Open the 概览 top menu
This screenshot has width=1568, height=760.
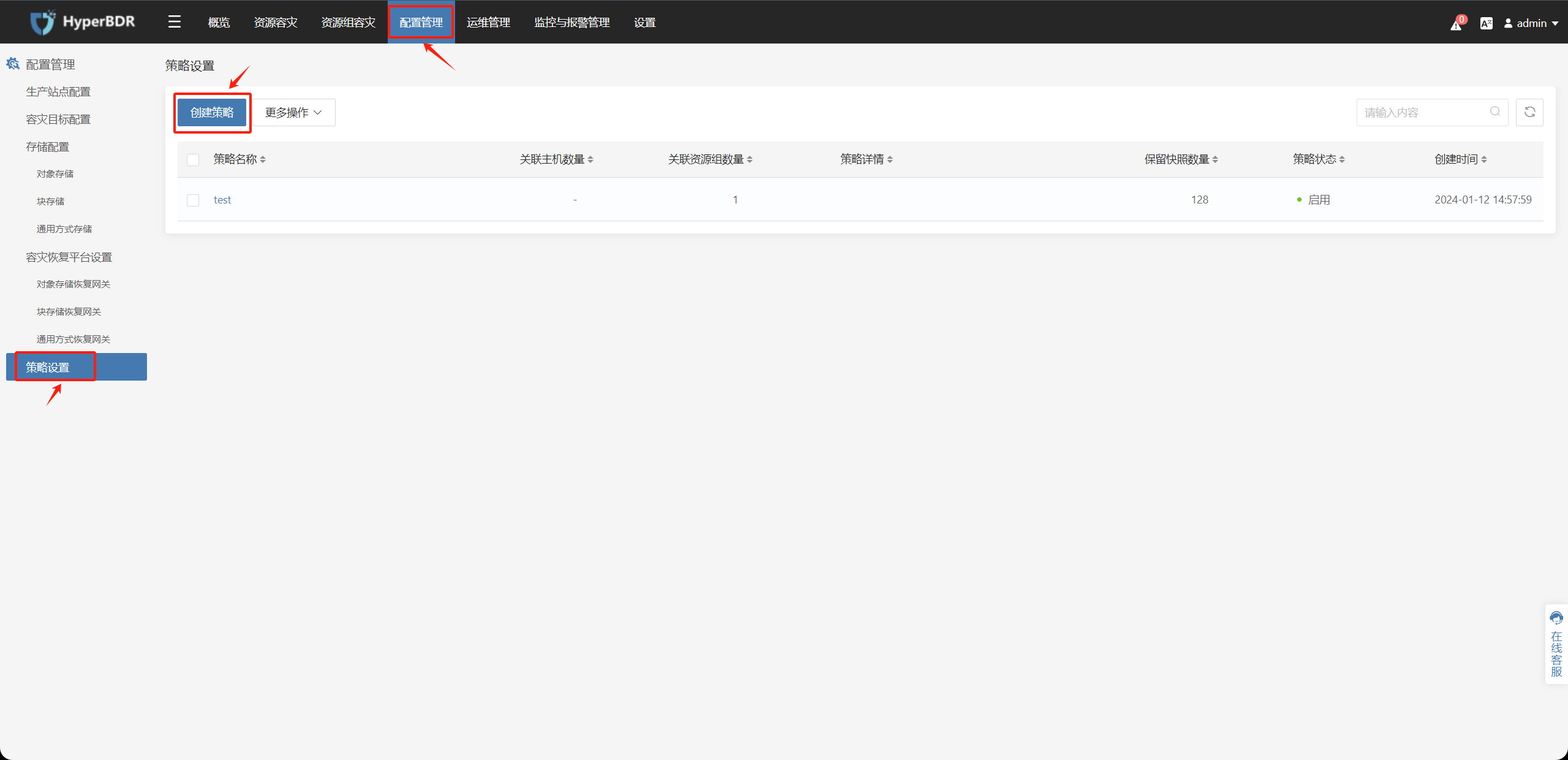(x=219, y=23)
